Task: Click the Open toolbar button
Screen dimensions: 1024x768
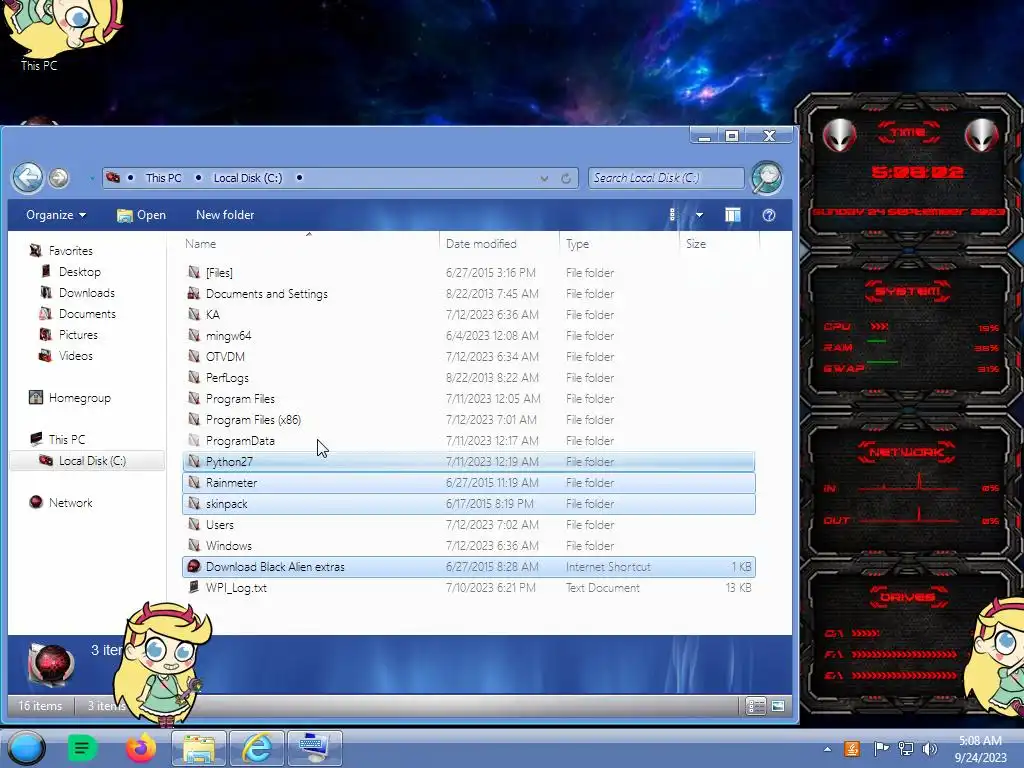Action: pyautogui.click(x=141, y=215)
